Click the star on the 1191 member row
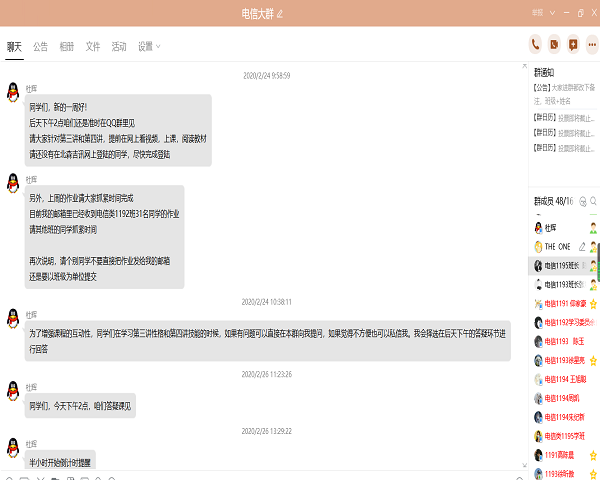The image size is (600, 480). coord(593,455)
